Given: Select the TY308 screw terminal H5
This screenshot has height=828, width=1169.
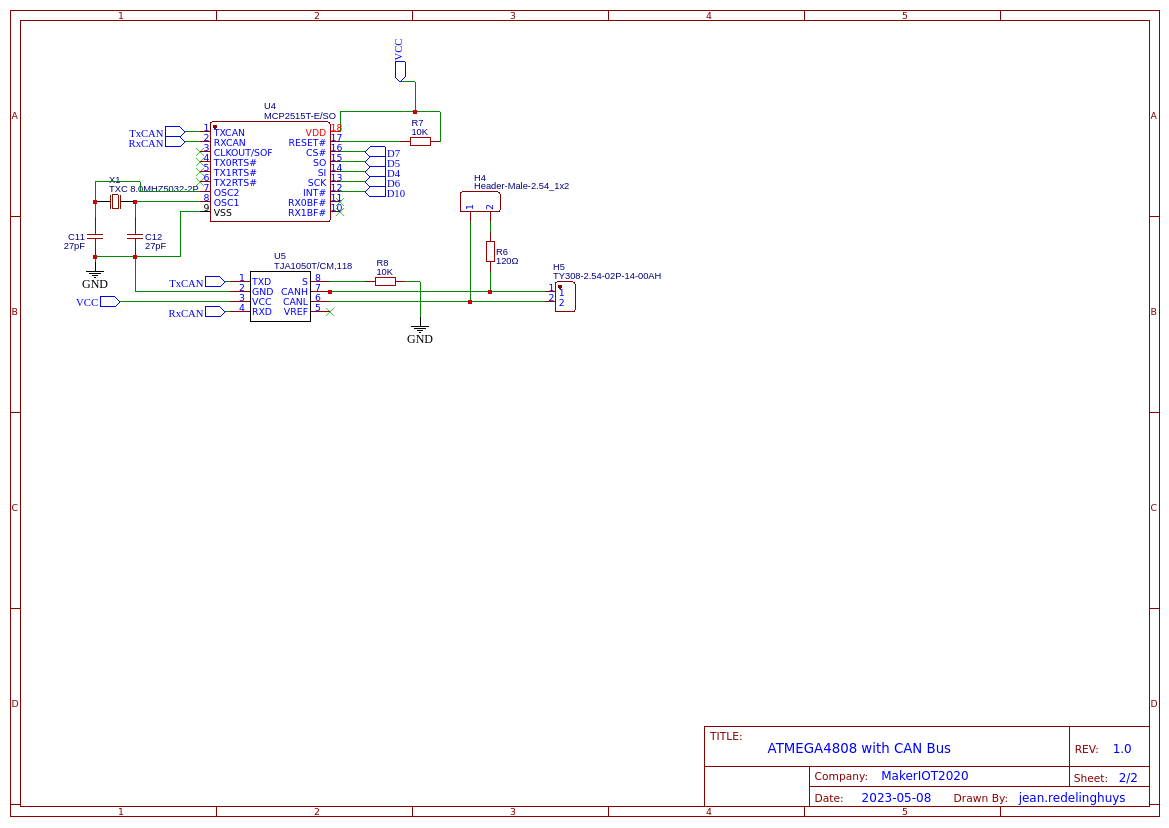Looking at the screenshot, I should click(x=564, y=295).
